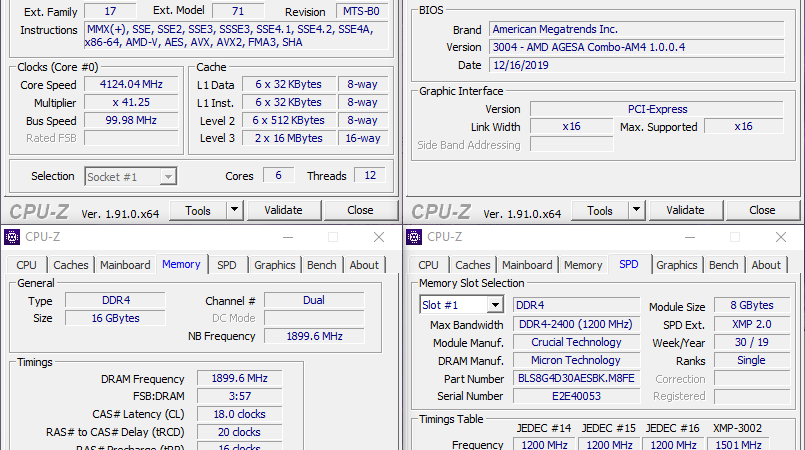Switch to CPU tab in SPD window

tap(428, 265)
